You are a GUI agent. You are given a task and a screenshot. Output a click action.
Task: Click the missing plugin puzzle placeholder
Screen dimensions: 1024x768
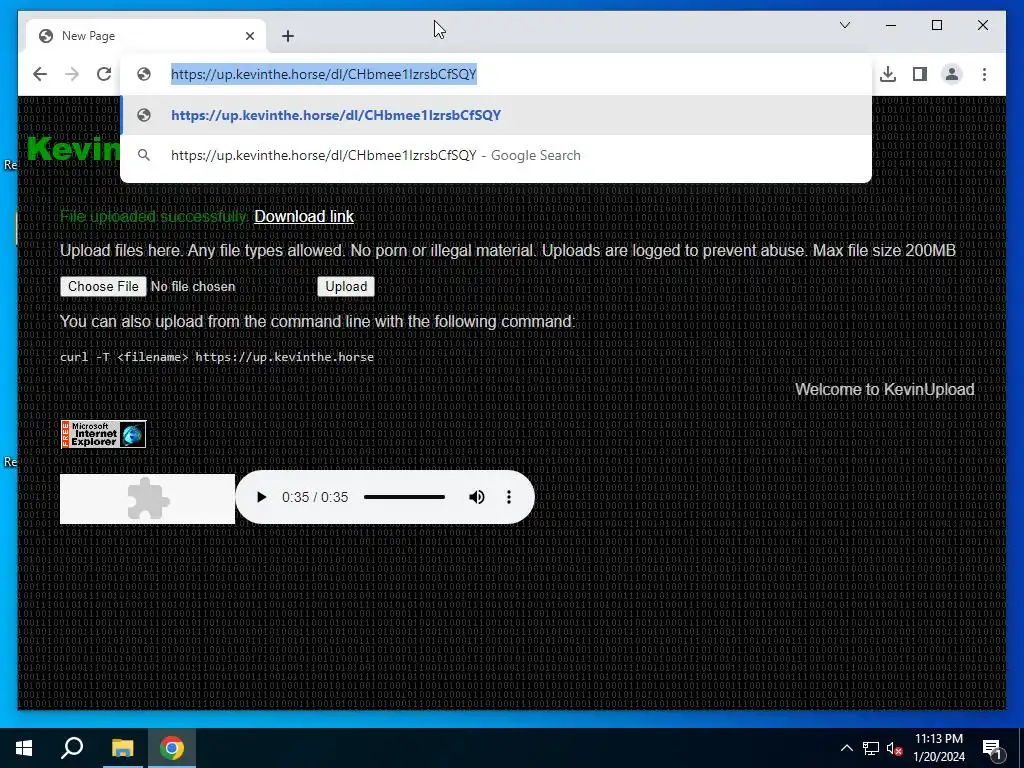pyautogui.click(x=148, y=499)
